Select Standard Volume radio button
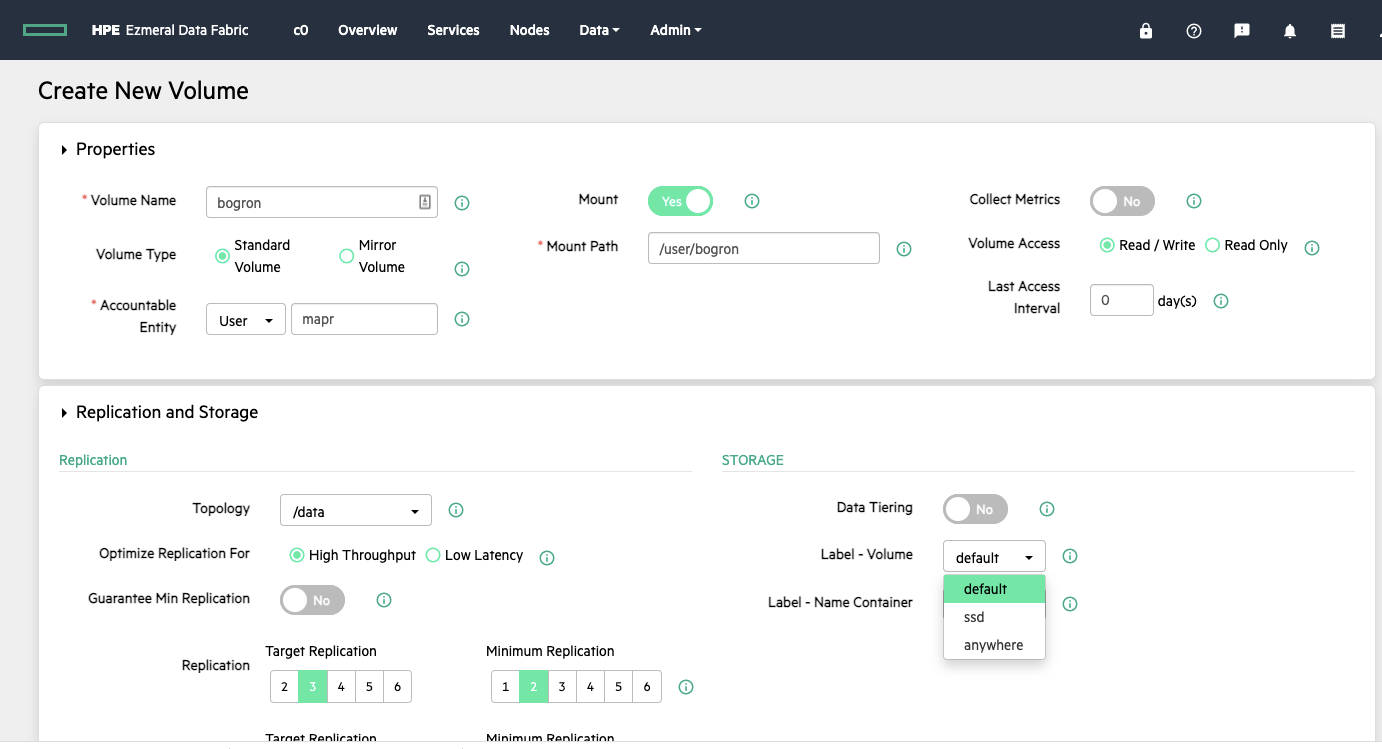 coord(222,256)
